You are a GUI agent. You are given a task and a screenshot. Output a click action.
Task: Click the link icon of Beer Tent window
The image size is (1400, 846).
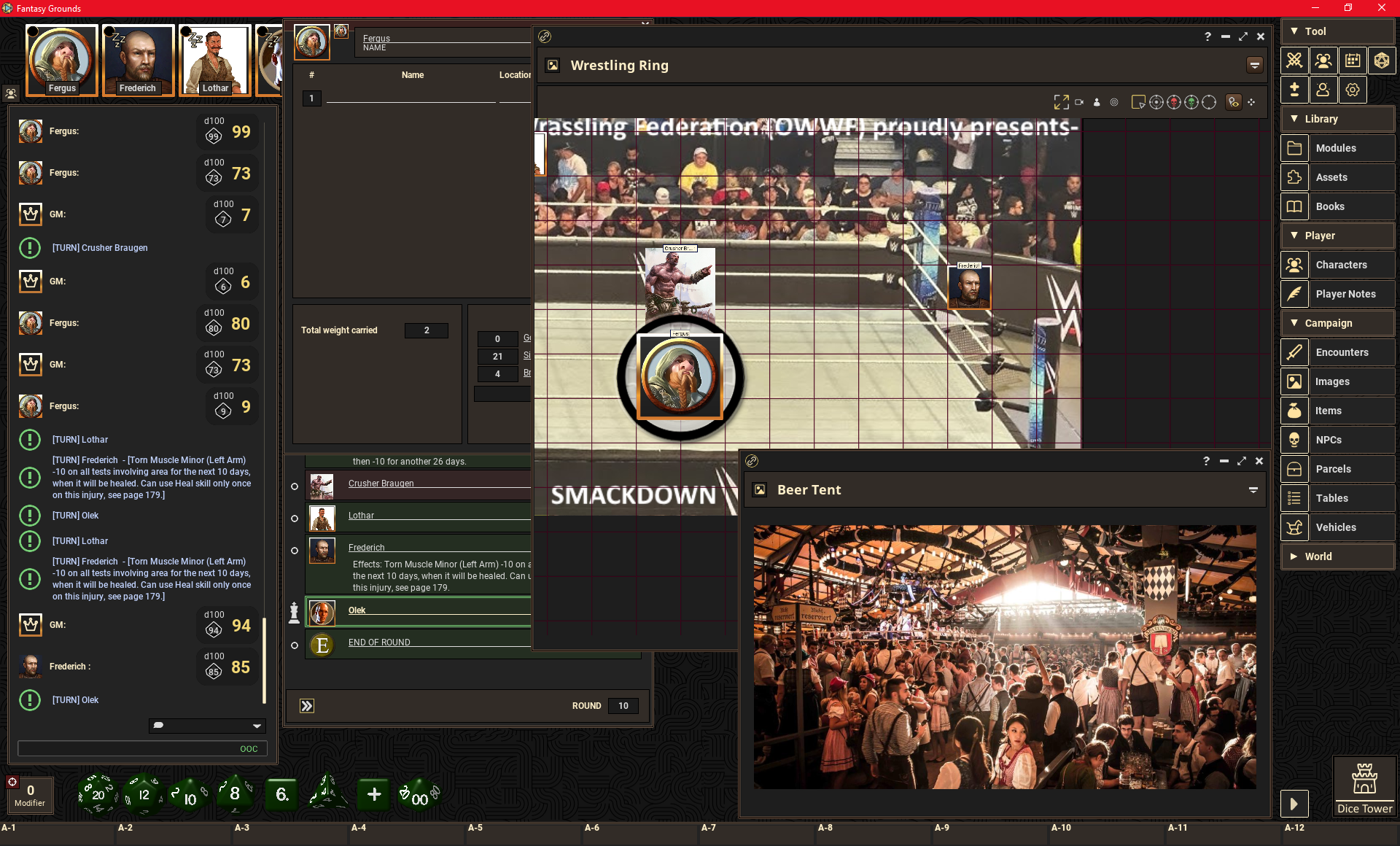(x=752, y=461)
